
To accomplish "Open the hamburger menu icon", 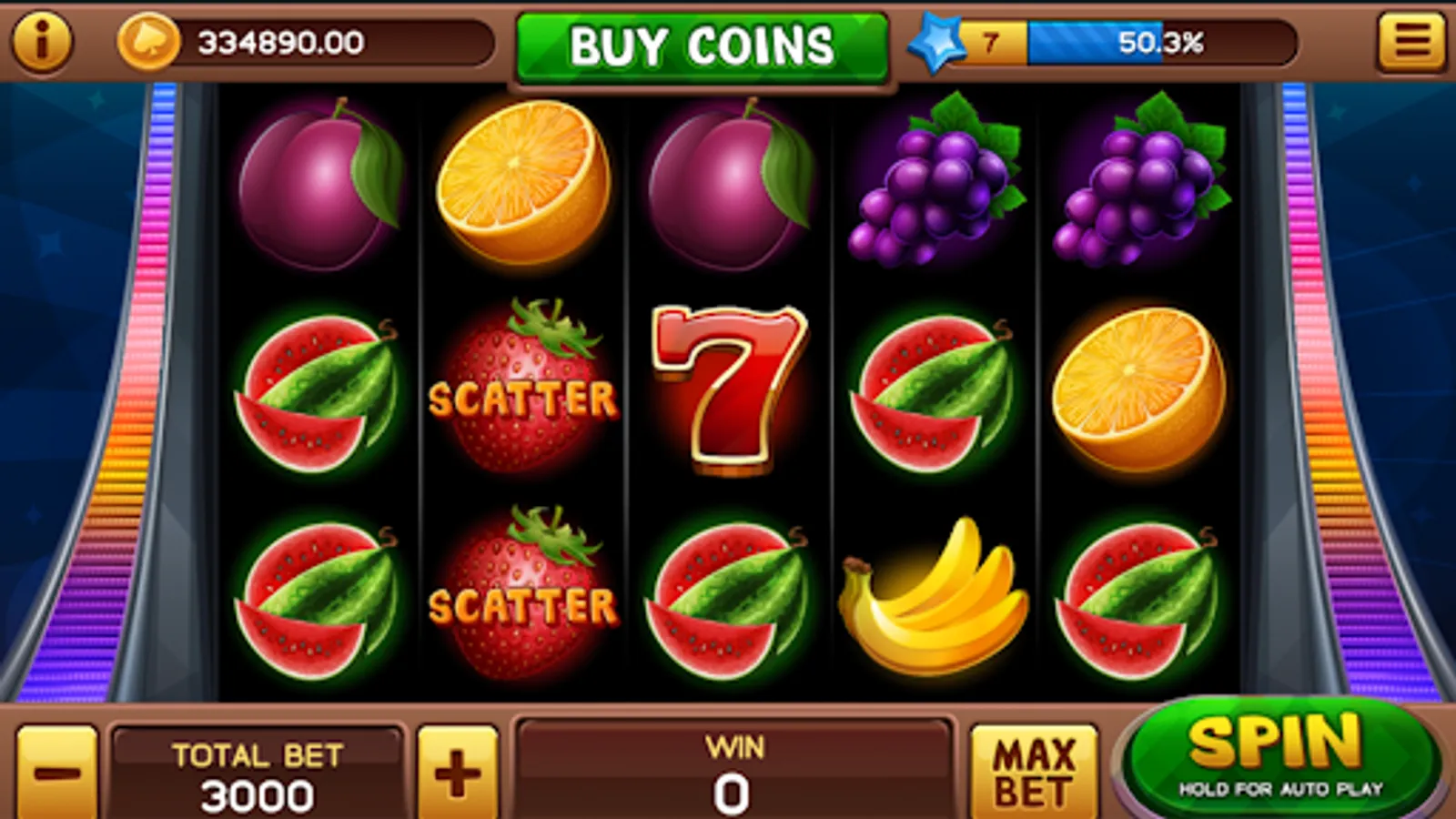I will coord(1411,41).
